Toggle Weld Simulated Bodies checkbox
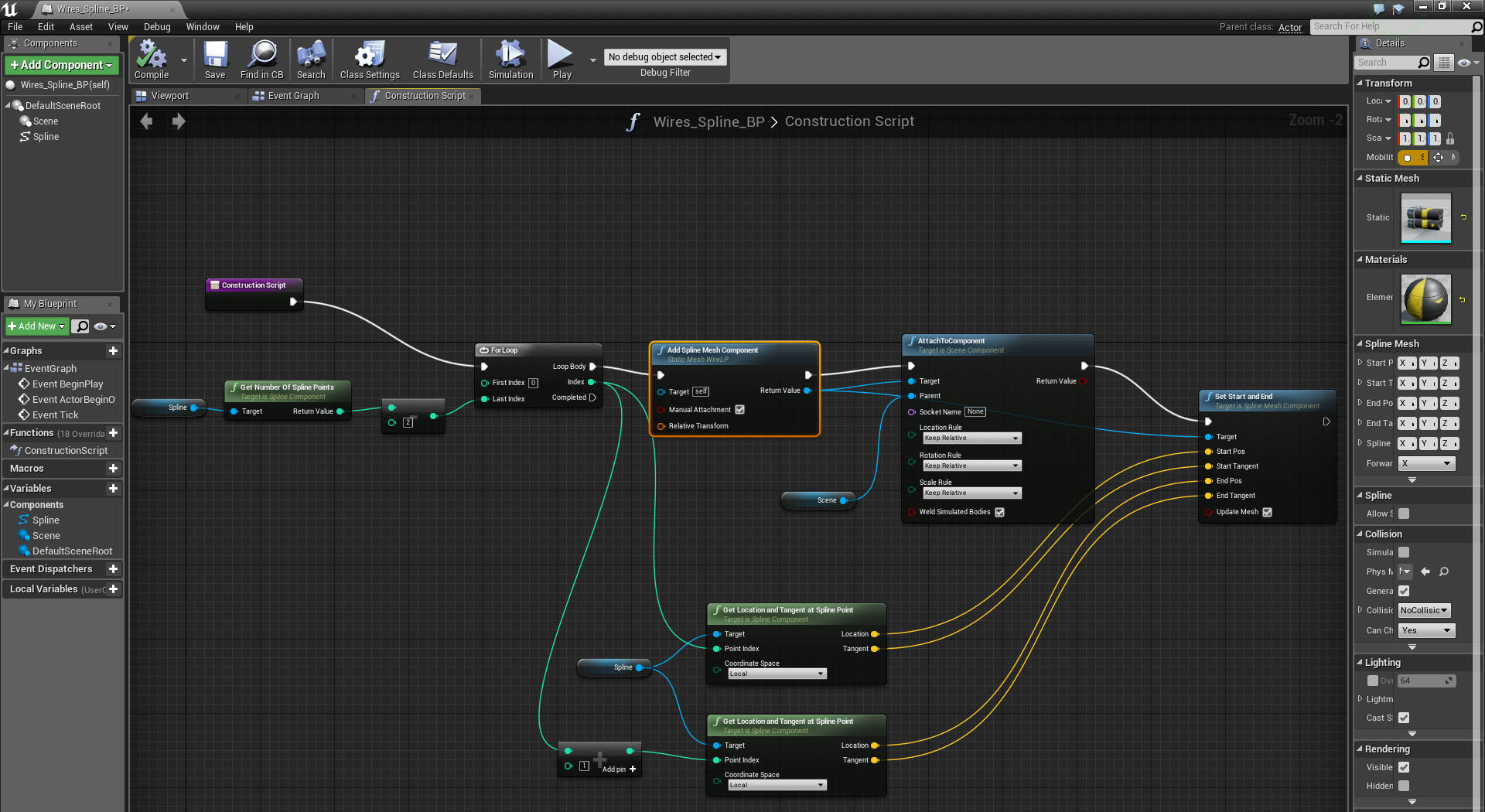 pyautogui.click(x=999, y=512)
